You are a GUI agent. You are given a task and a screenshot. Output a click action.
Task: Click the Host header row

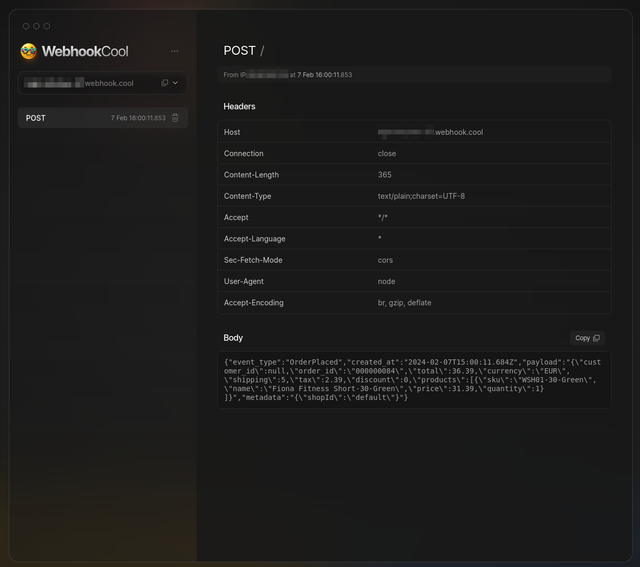point(413,132)
